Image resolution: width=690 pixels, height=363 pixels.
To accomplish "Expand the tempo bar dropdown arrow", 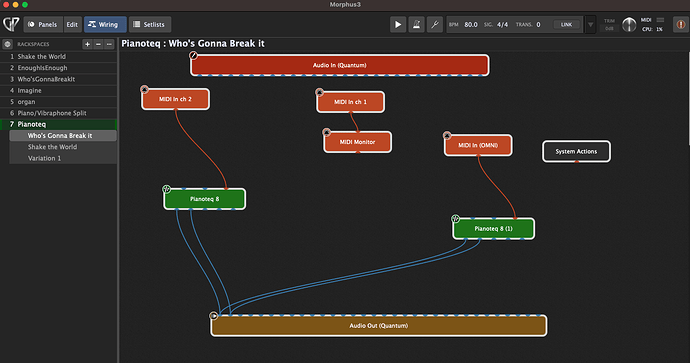I will (x=591, y=25).
